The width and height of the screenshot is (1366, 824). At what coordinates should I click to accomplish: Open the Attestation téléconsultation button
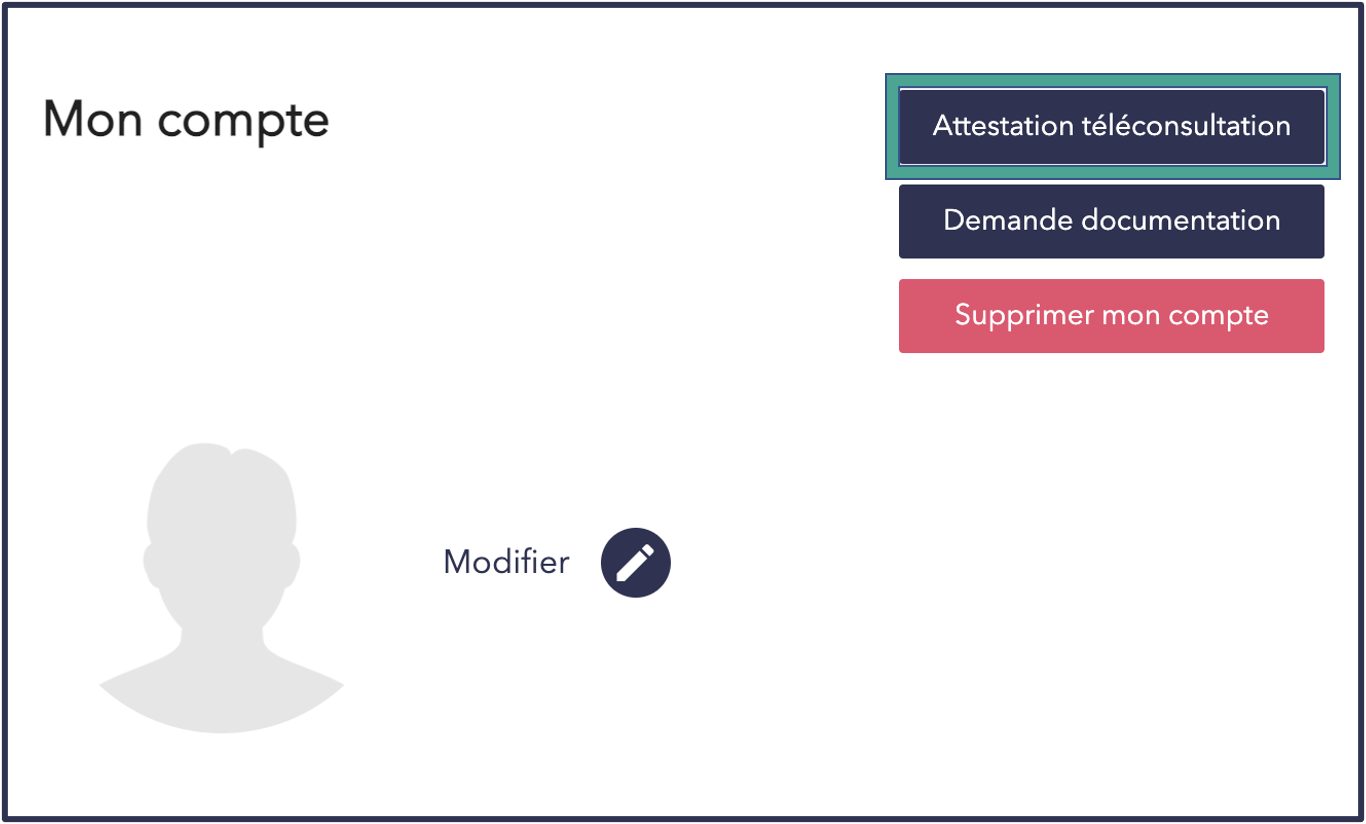click(1111, 126)
